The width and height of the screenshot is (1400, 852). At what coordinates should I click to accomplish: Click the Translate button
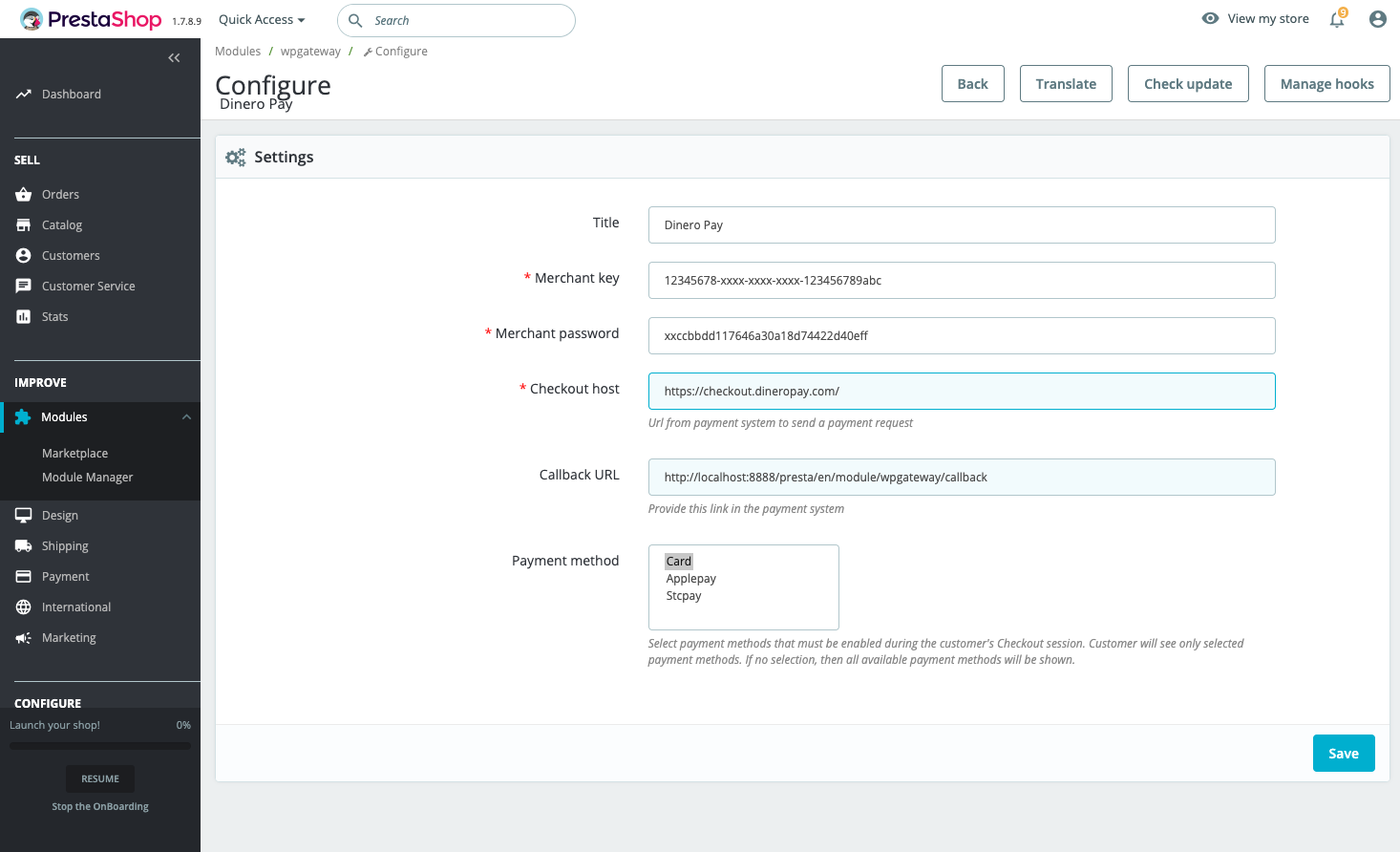[1066, 83]
